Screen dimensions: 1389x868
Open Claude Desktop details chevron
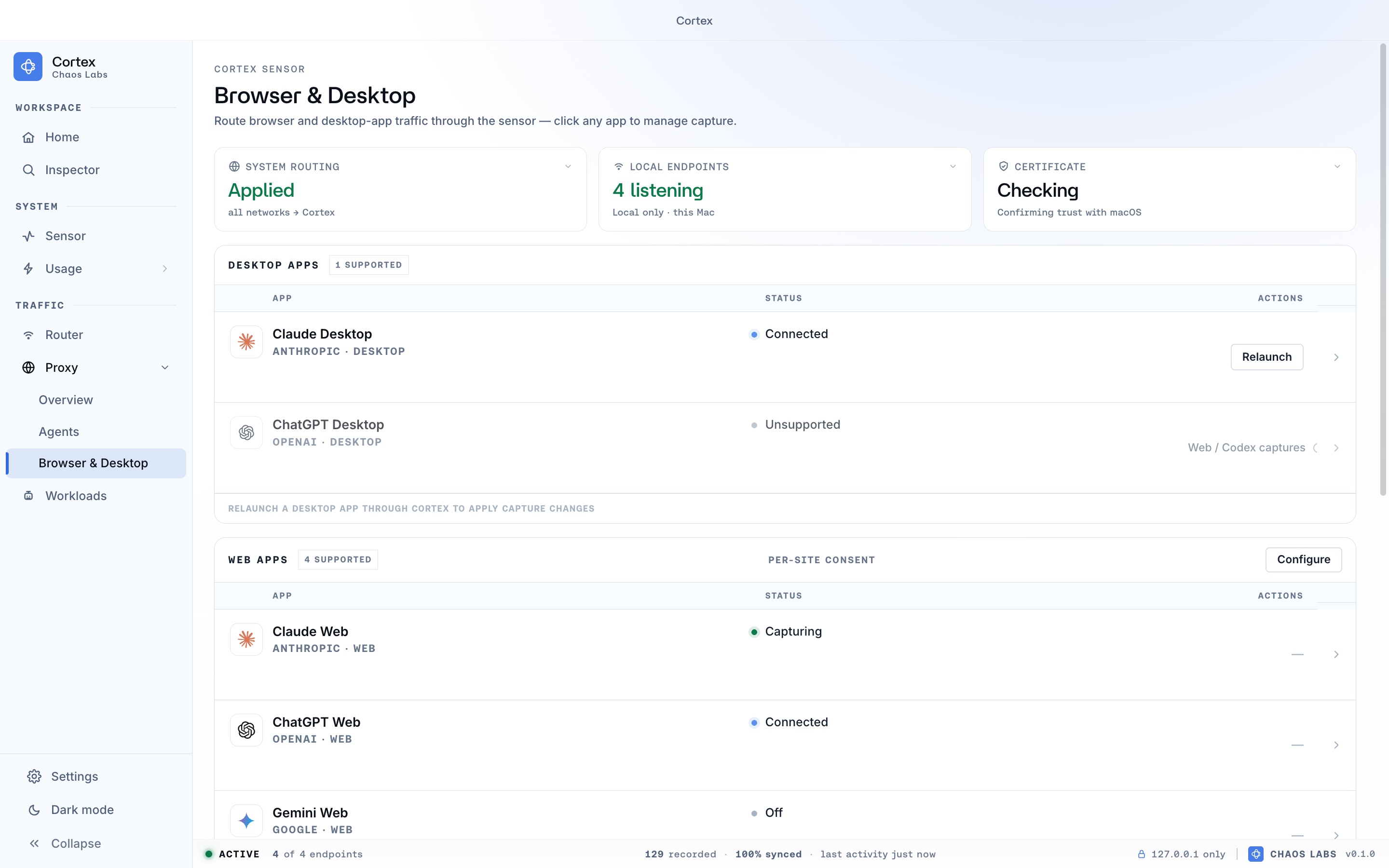1336,357
